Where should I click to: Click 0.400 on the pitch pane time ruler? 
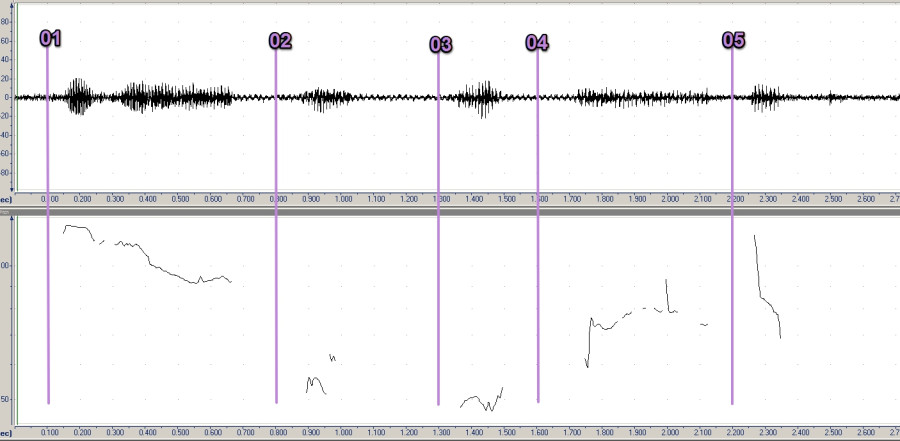pos(148,432)
